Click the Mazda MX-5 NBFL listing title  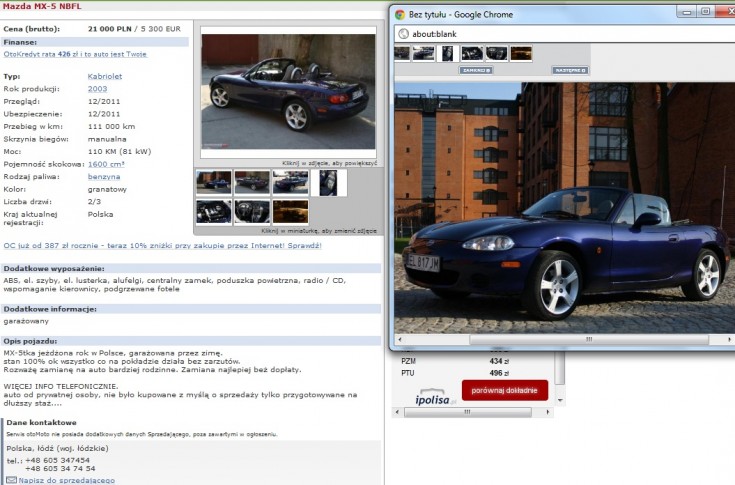click(x=42, y=6)
